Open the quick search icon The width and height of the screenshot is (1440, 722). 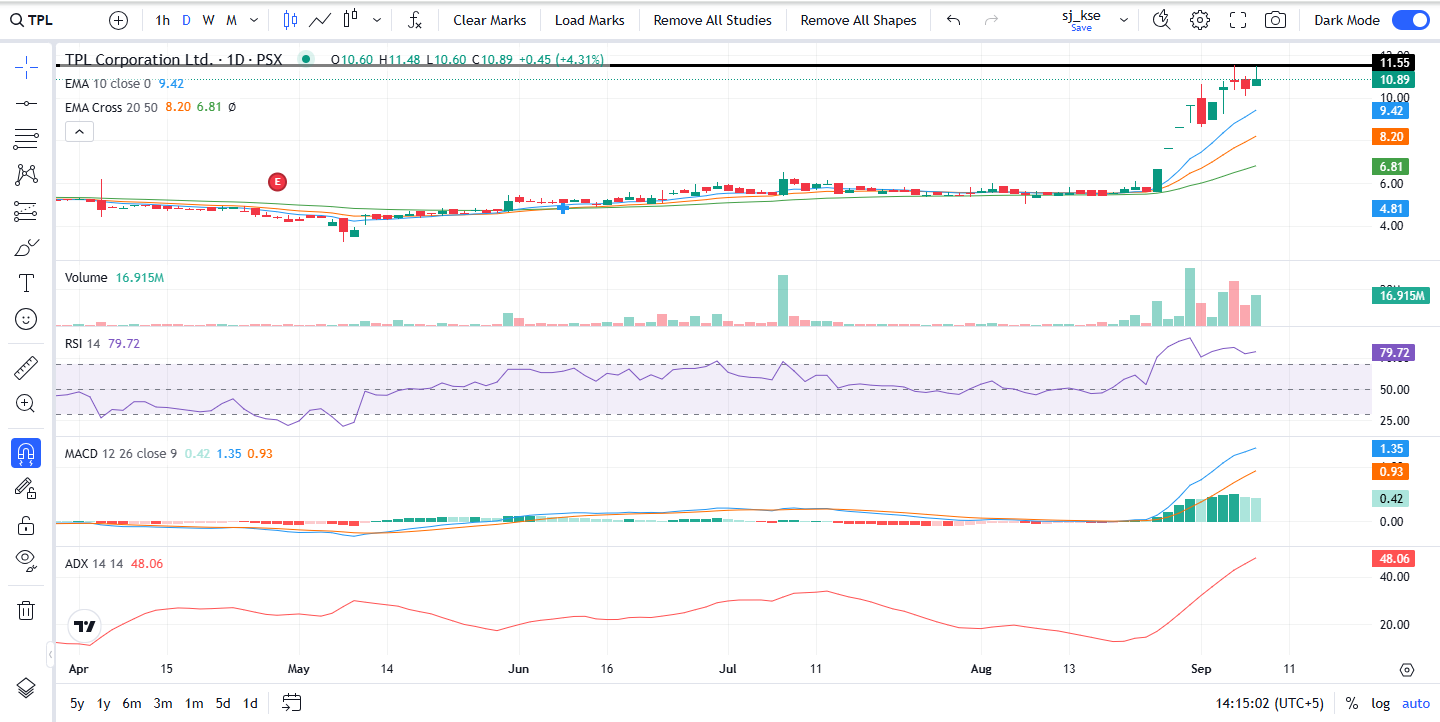pos(1161,20)
